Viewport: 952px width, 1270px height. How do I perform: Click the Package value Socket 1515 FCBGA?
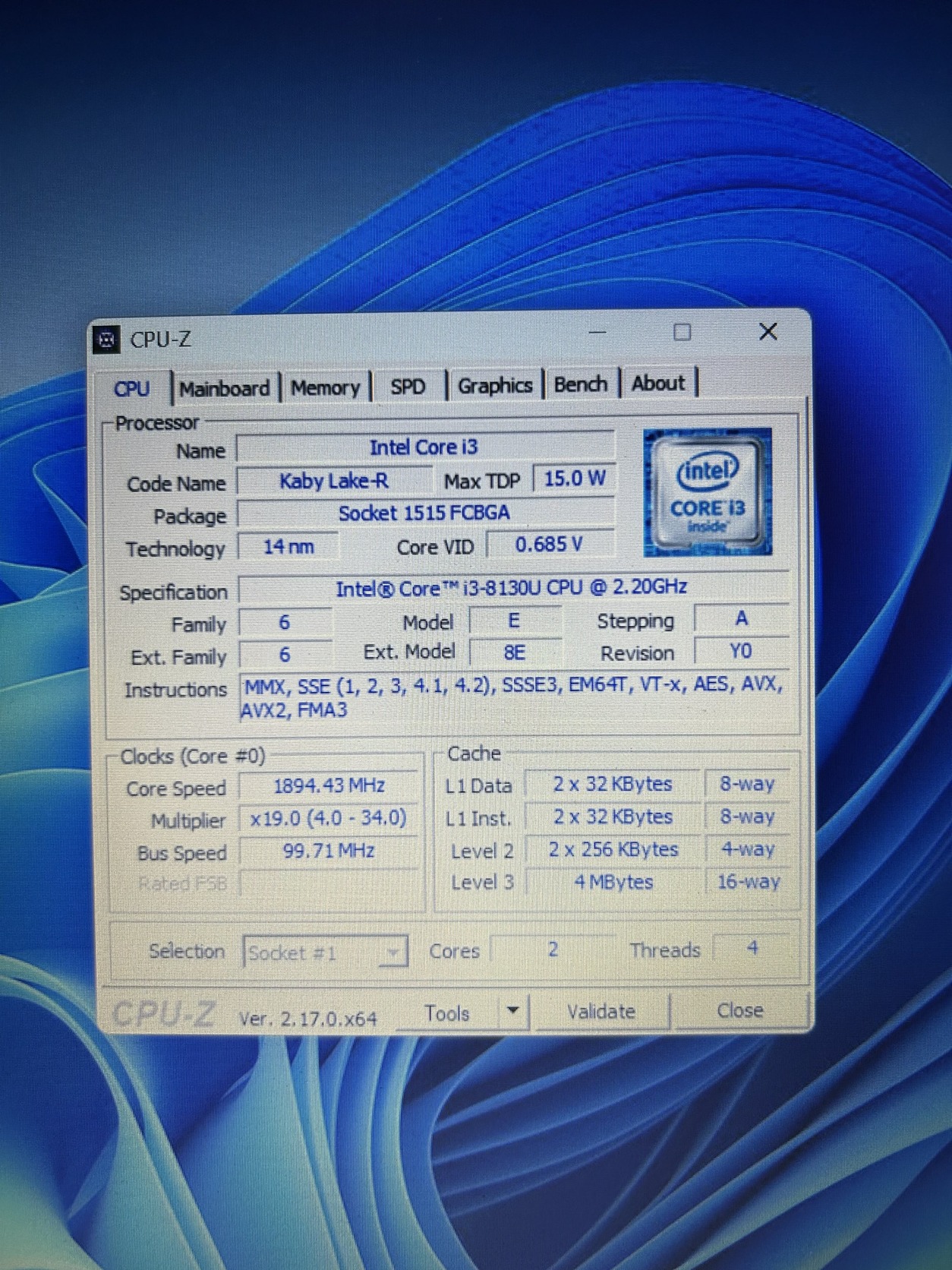pyautogui.click(x=425, y=513)
